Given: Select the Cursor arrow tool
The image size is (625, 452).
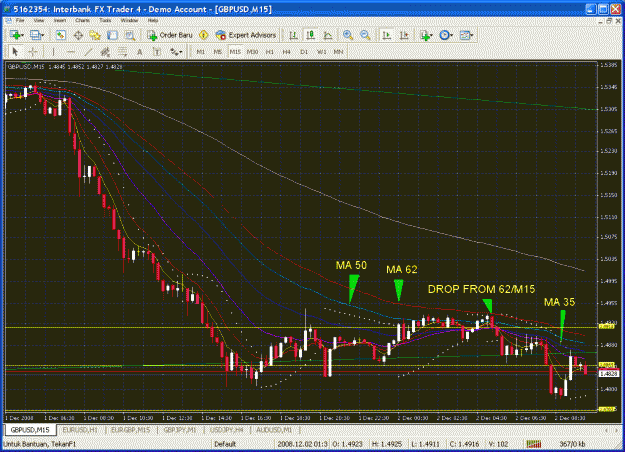Looking at the screenshot, I should [15, 52].
